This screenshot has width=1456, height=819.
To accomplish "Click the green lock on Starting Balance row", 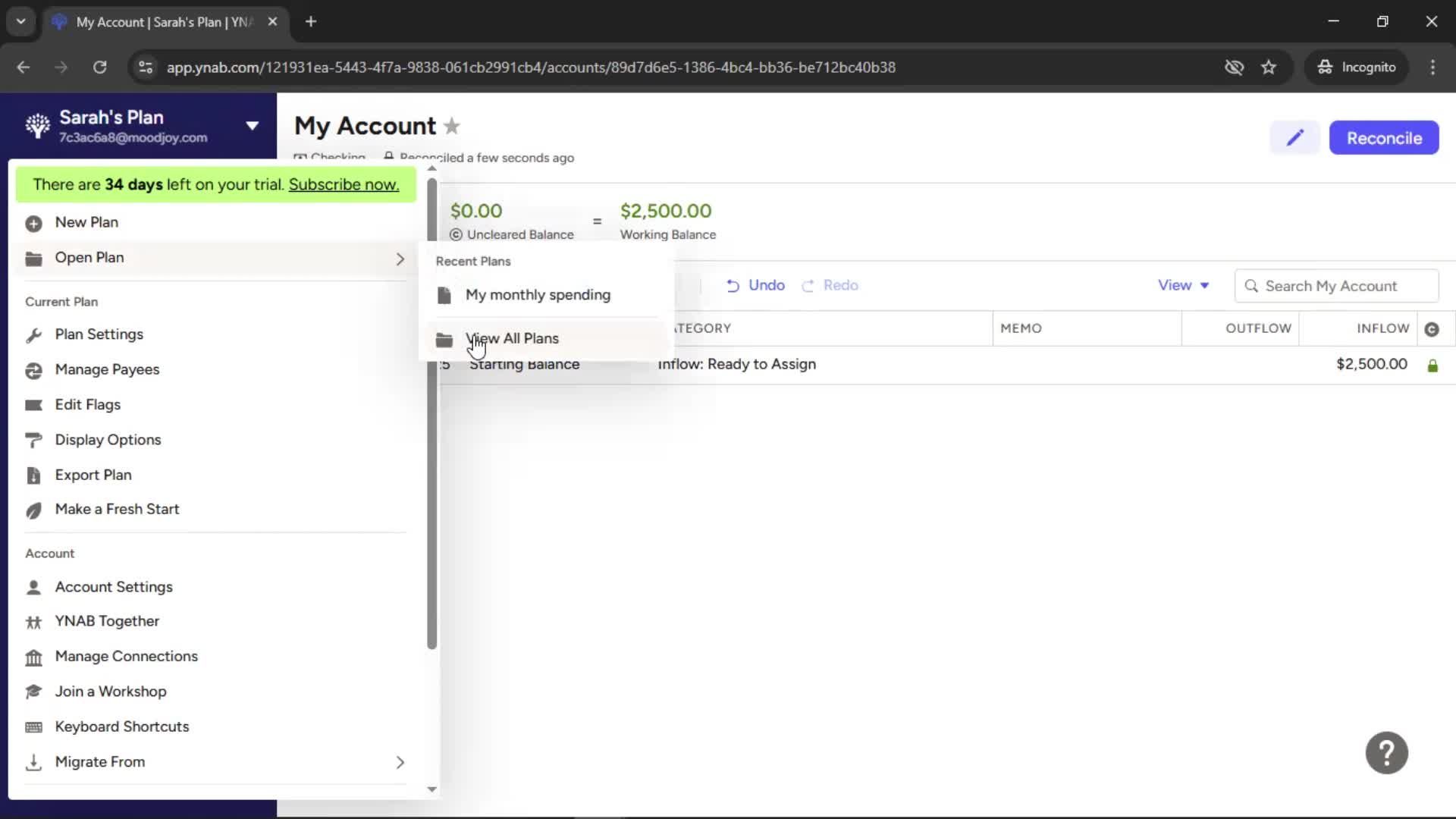I will (x=1432, y=366).
